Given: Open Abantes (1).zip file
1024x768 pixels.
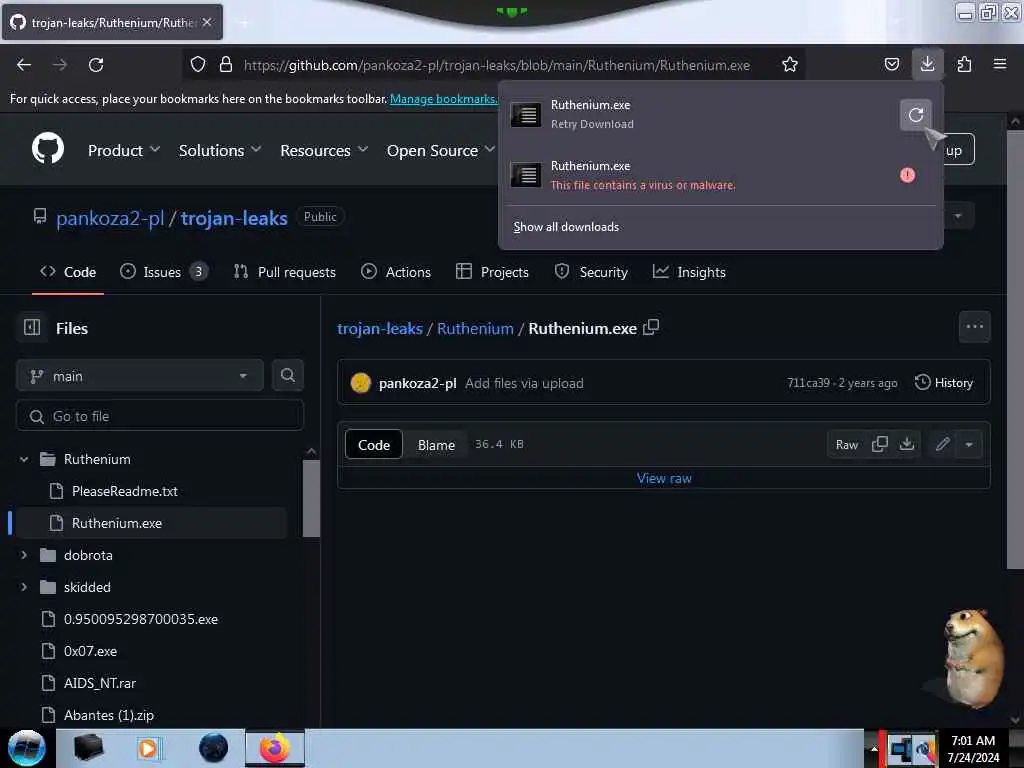Looking at the screenshot, I should click(108, 715).
